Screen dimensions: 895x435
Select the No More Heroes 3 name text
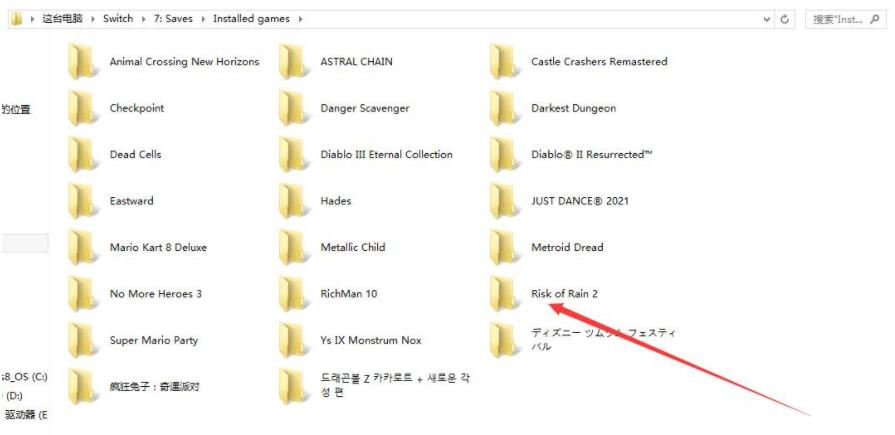tap(156, 294)
